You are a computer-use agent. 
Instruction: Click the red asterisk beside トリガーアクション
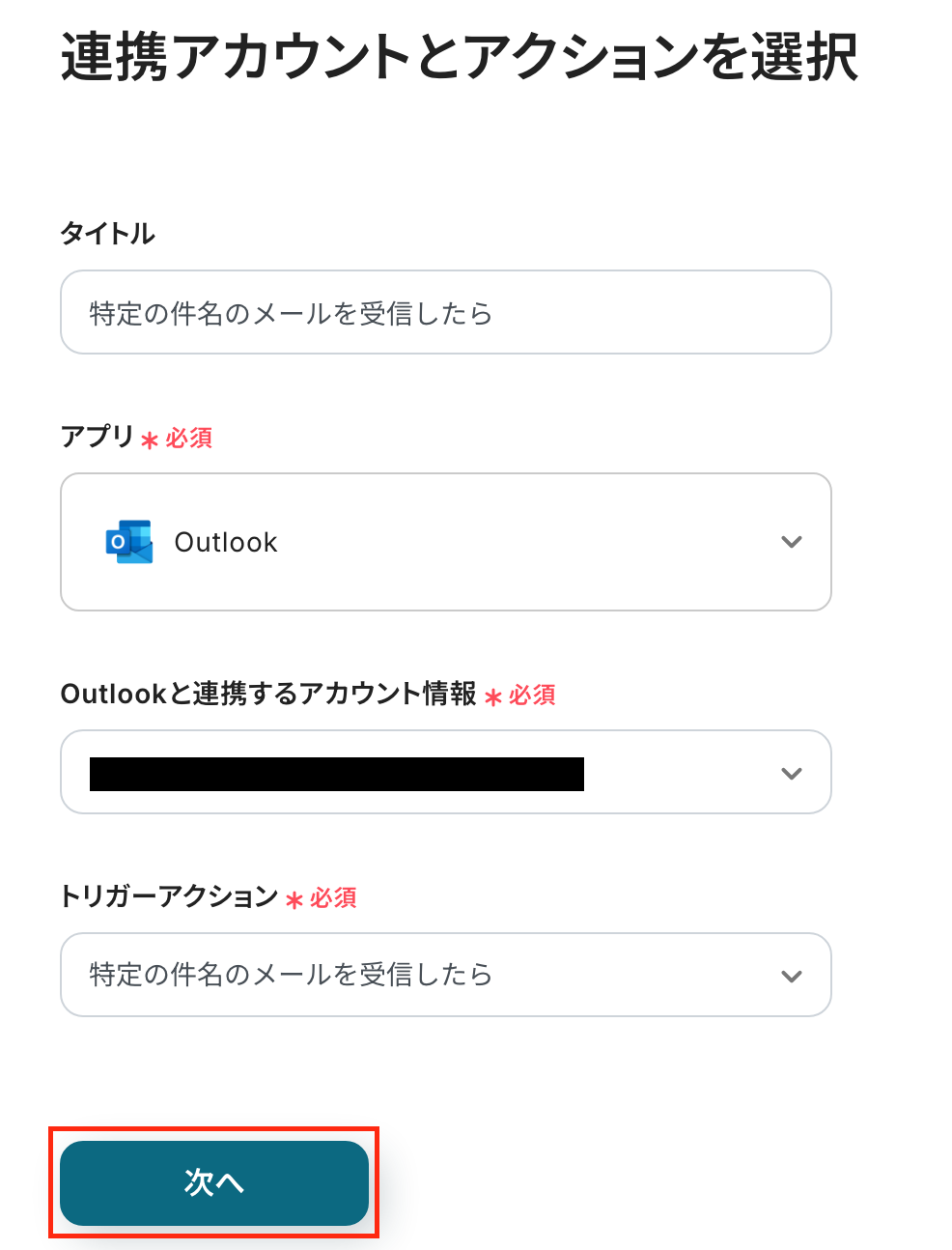(x=294, y=900)
